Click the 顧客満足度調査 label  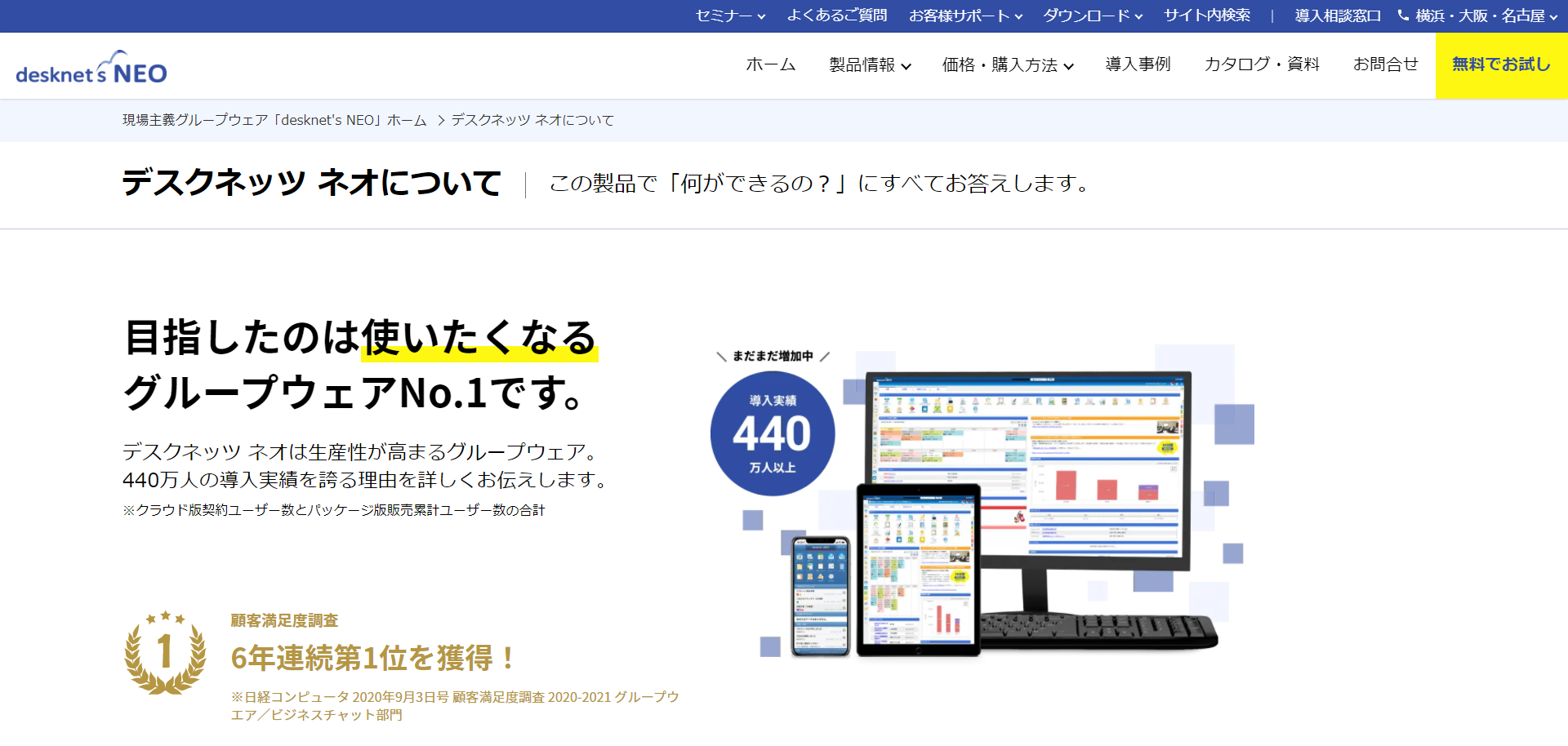coord(284,620)
